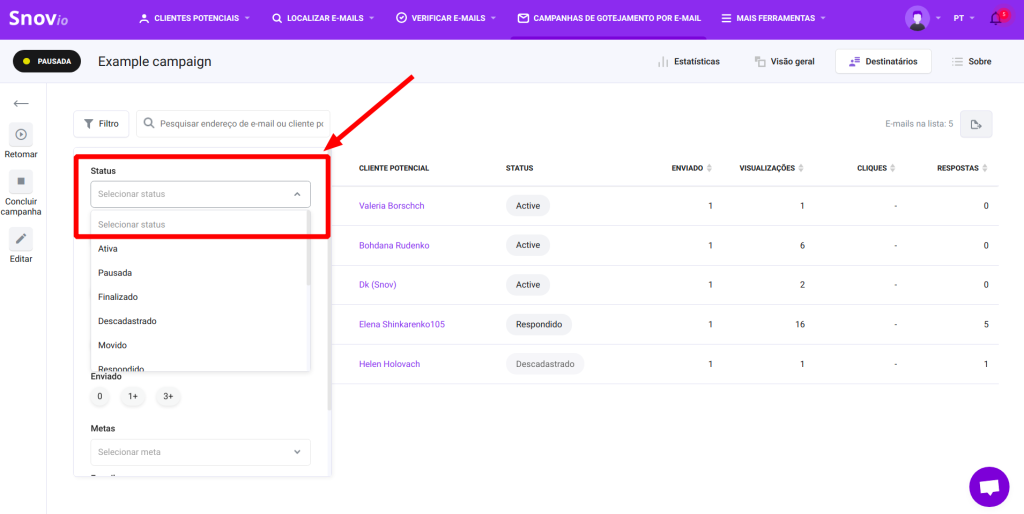Switch to the Estatísticas tab
Screen dimensions: 1024x514
[x=688, y=61]
